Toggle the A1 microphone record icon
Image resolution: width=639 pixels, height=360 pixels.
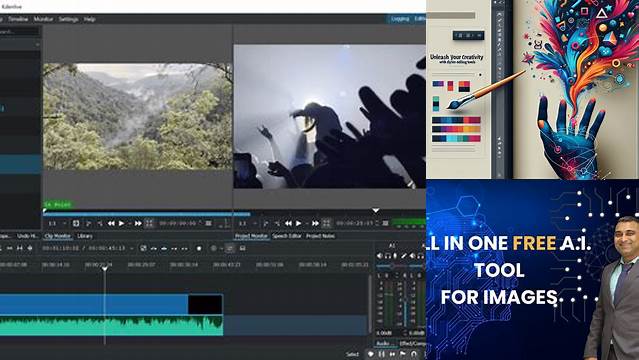click(395, 256)
